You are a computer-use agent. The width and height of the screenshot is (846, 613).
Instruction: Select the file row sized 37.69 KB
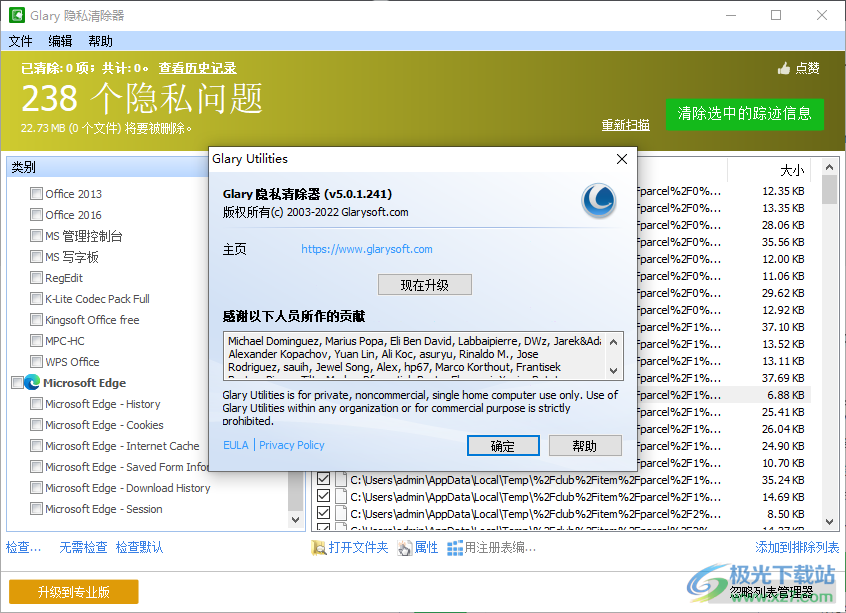coord(723,378)
